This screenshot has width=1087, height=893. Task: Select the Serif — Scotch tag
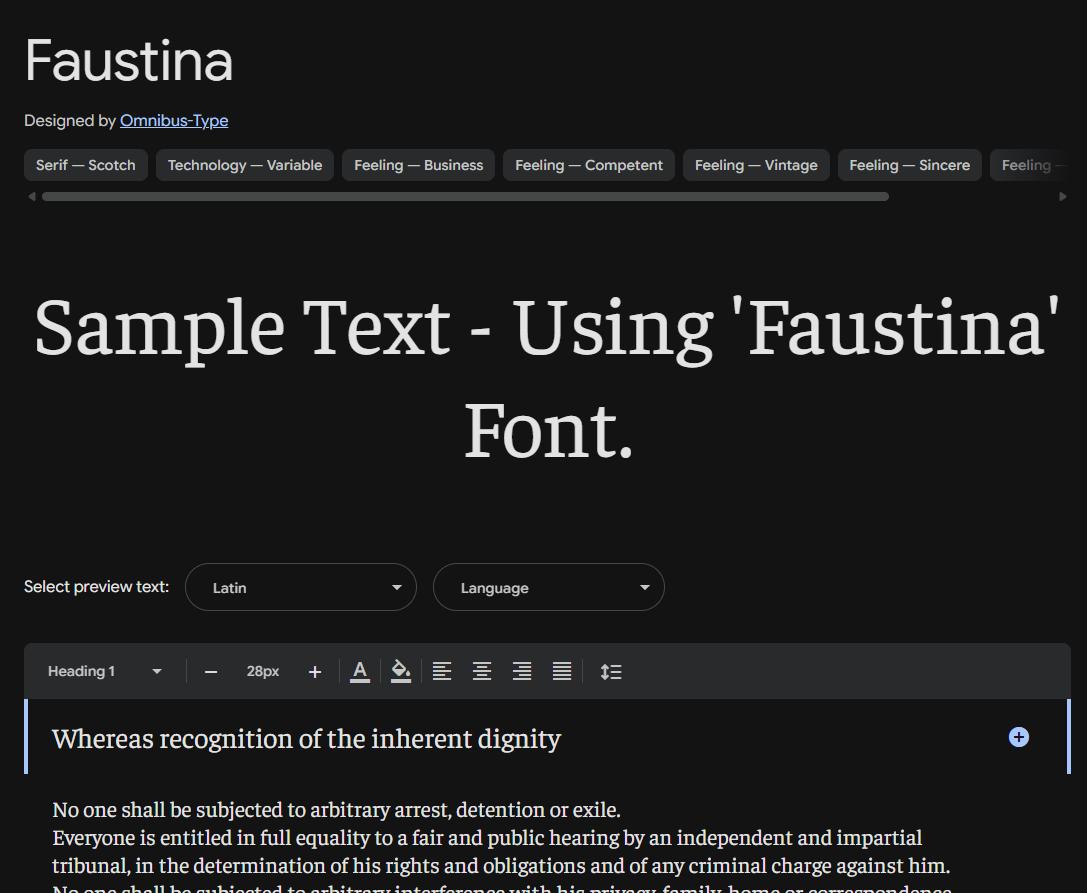point(86,165)
